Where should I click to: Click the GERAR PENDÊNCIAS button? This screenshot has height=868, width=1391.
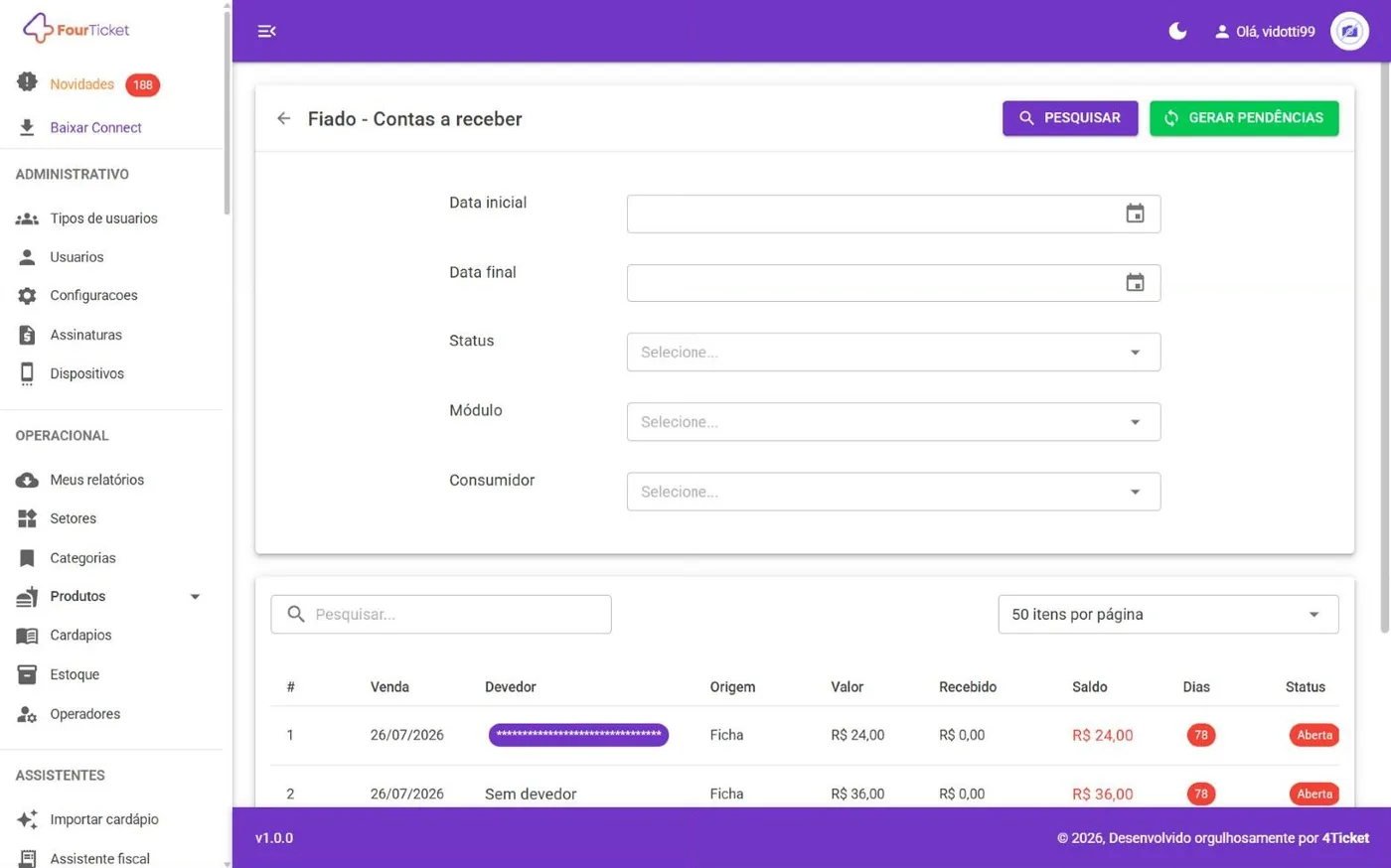click(x=1244, y=118)
